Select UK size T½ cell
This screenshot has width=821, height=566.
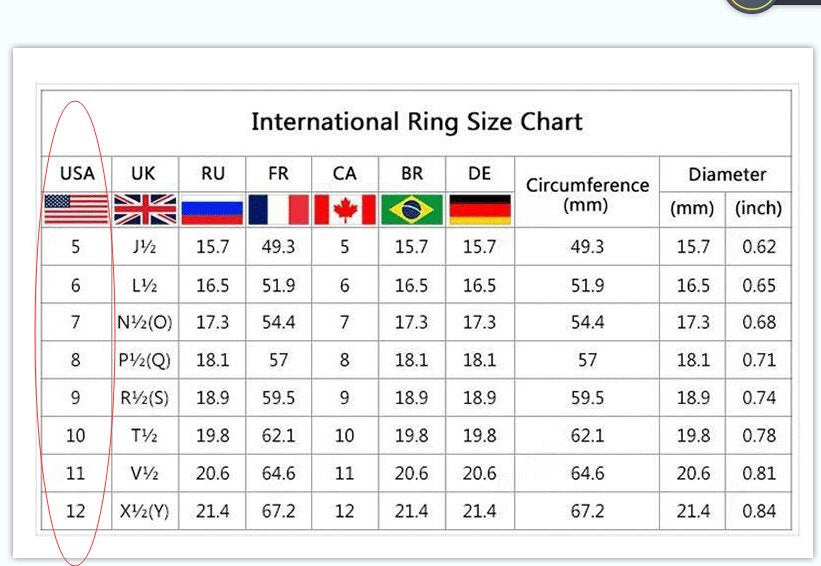pyautogui.click(x=144, y=436)
